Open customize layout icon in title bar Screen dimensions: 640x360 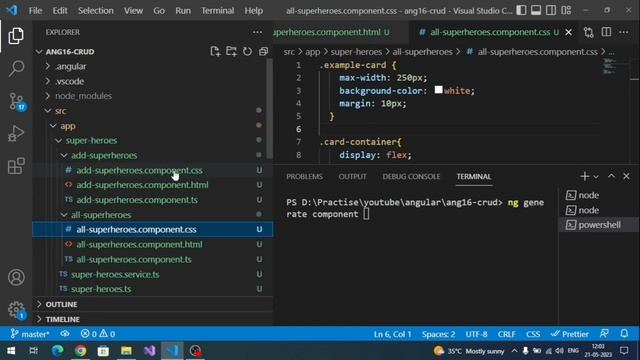click(566, 10)
